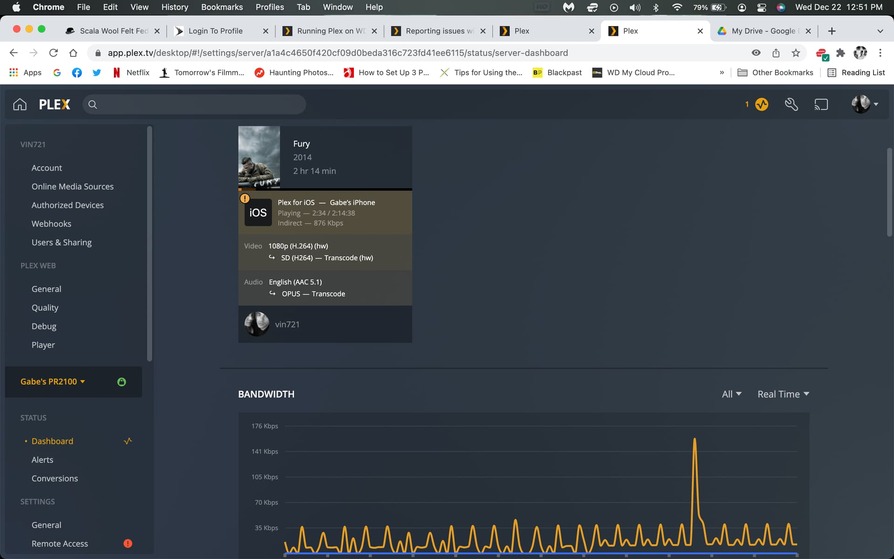Click the PLEX logo
Image resolution: width=894 pixels, height=559 pixels.
(x=55, y=104)
